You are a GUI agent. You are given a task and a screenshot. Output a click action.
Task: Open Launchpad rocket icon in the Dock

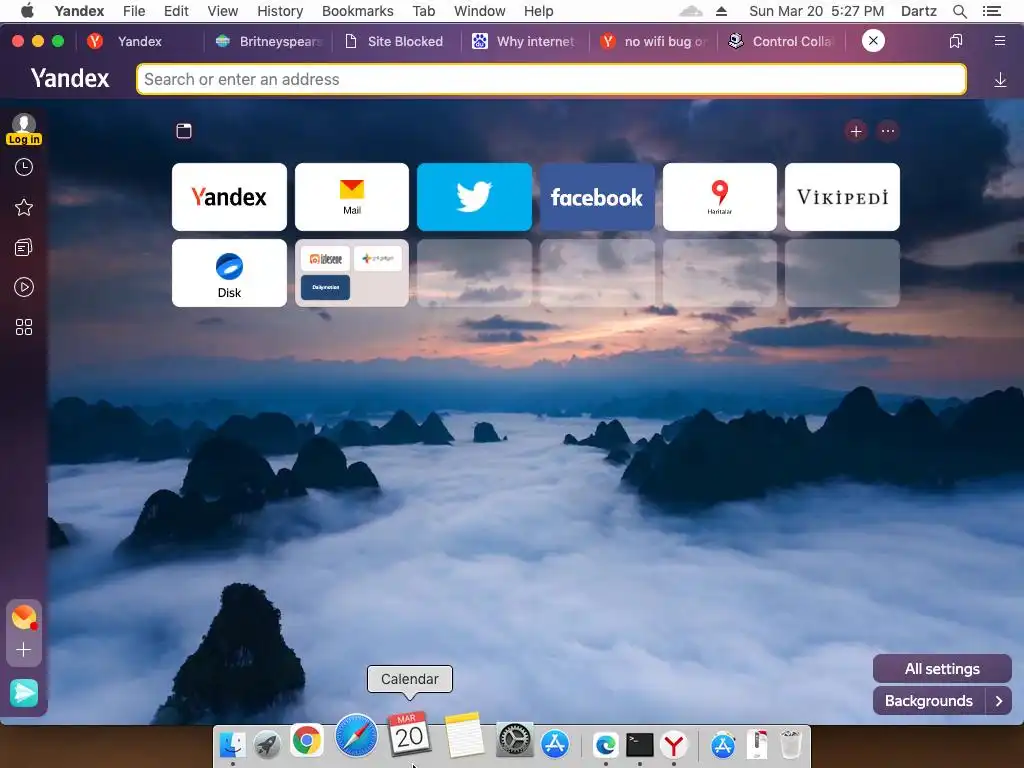coord(267,744)
